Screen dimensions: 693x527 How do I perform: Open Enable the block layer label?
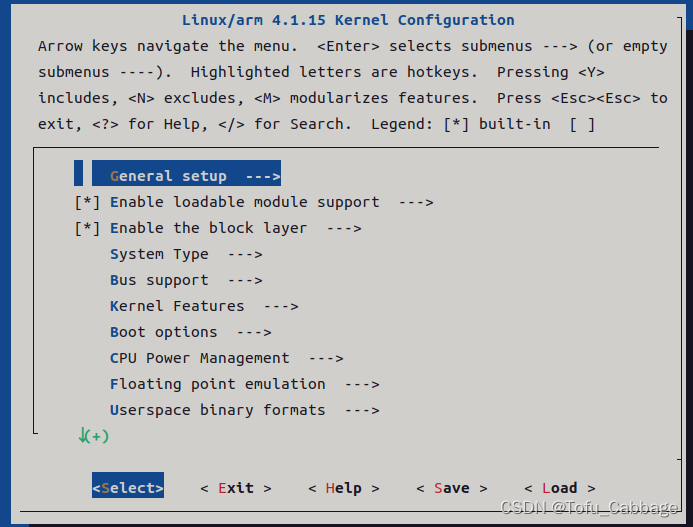point(208,228)
